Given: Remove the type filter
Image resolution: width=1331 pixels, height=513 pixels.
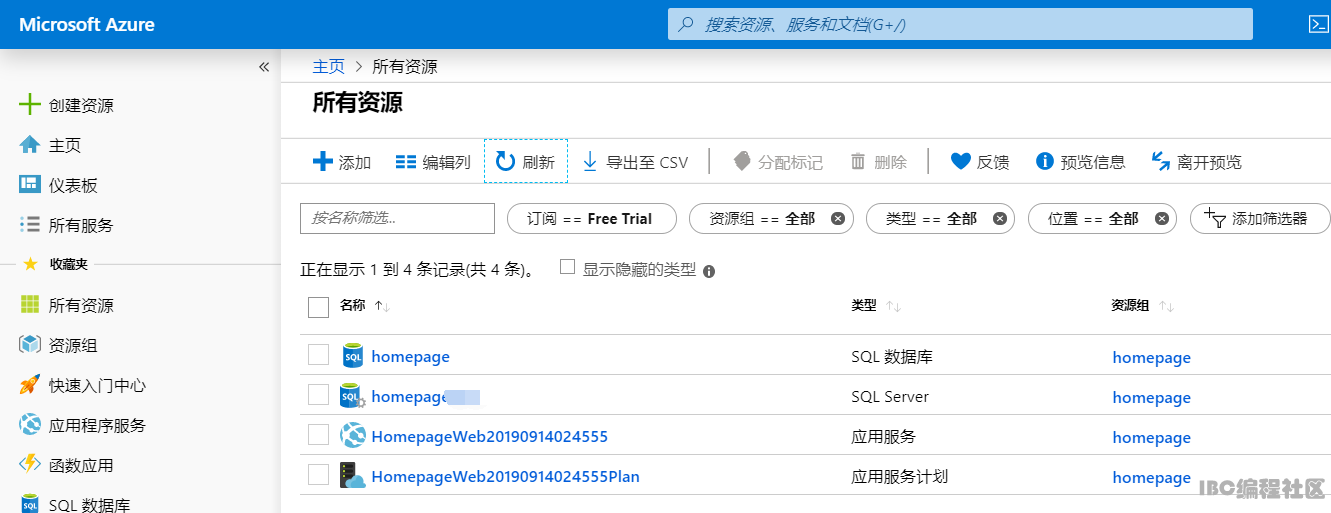Looking at the screenshot, I should pyautogui.click(x=999, y=218).
